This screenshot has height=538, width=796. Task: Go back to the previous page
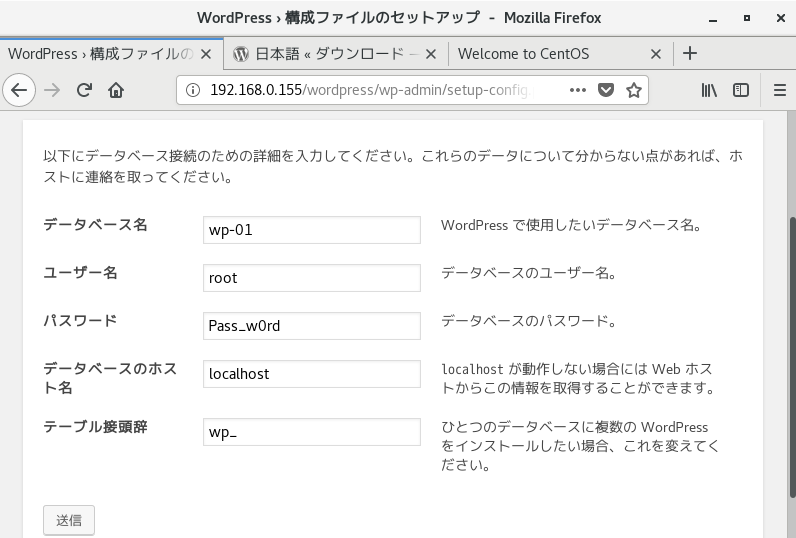coord(19,90)
